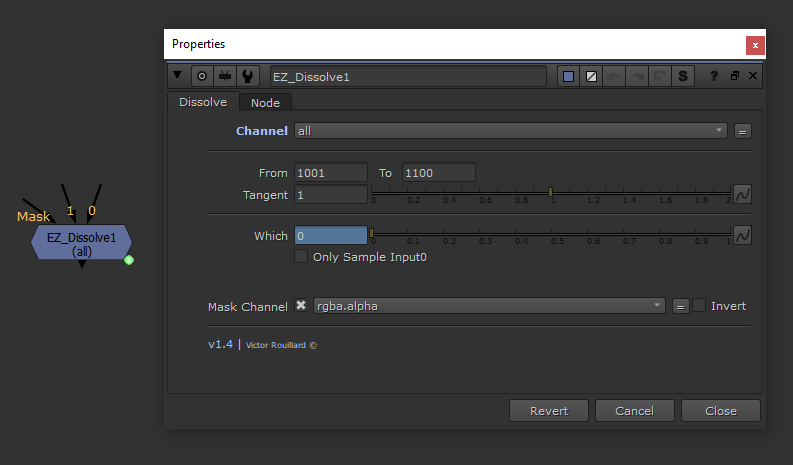
Task: Open the Mask Channel rgba.alpha dropdown
Action: click(x=489, y=306)
